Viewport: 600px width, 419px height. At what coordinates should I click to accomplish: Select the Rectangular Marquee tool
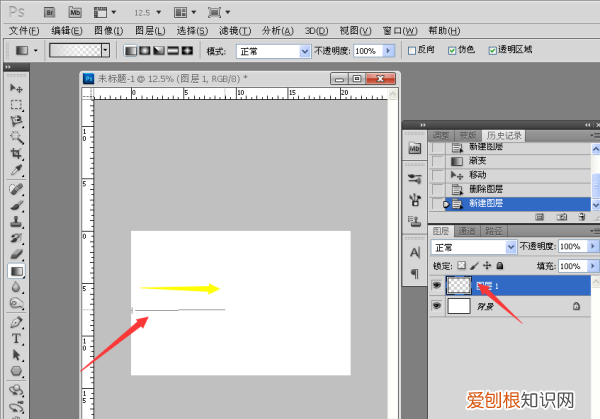point(16,104)
